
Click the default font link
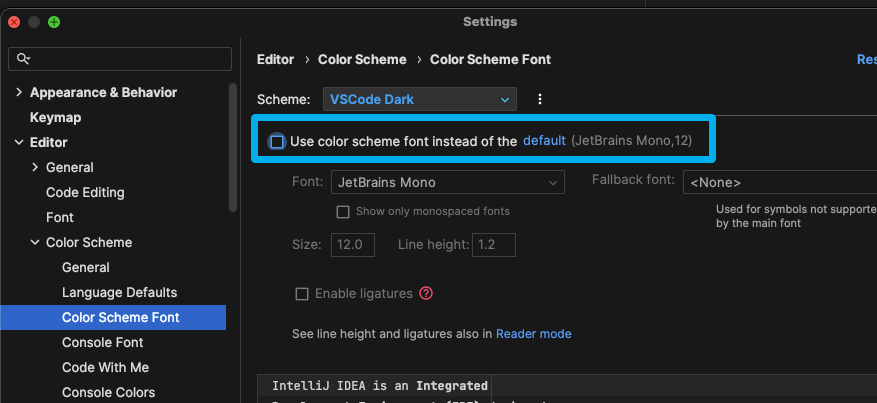pyautogui.click(x=544, y=141)
